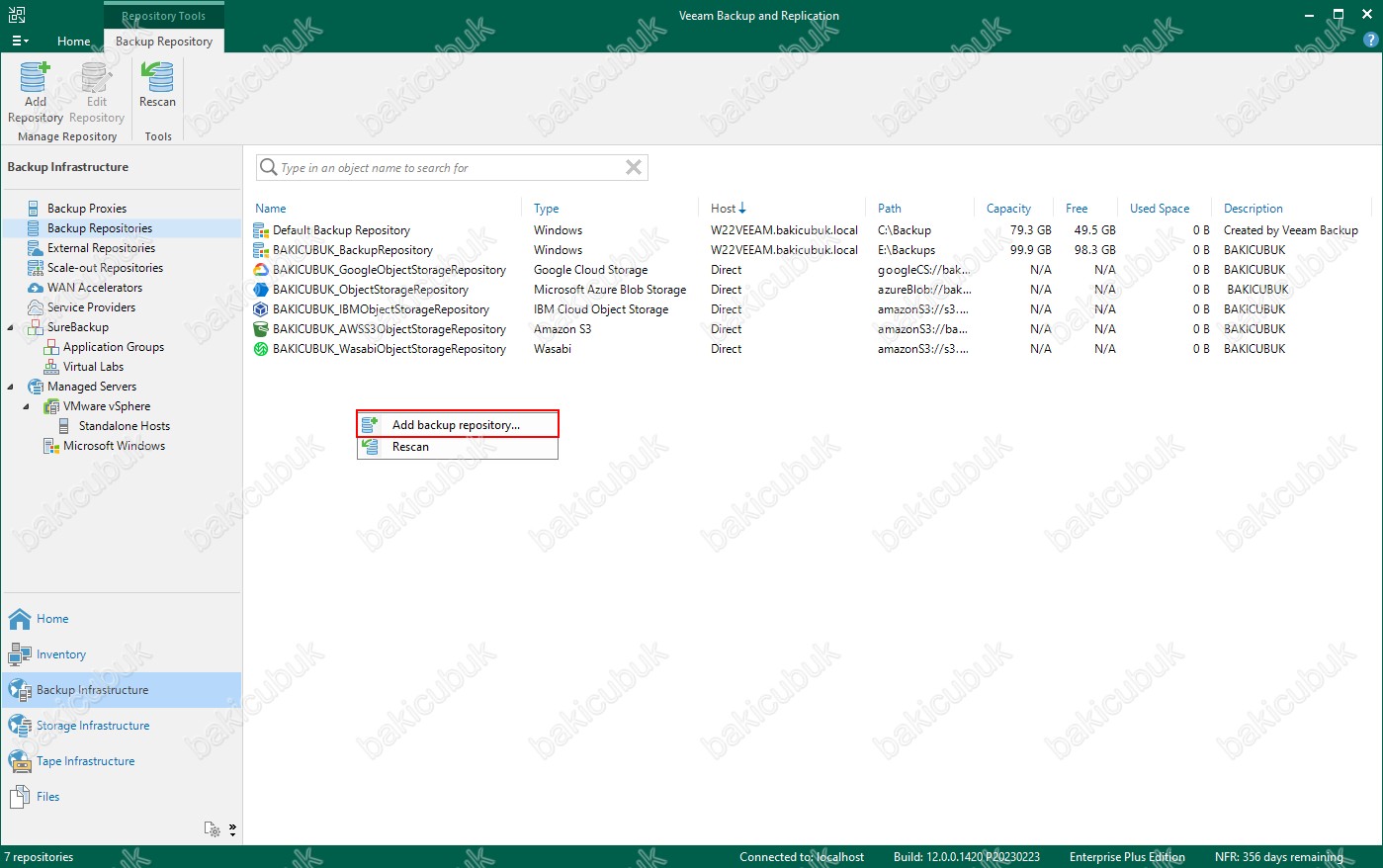Sort list by Free column header

pyautogui.click(x=1077, y=209)
